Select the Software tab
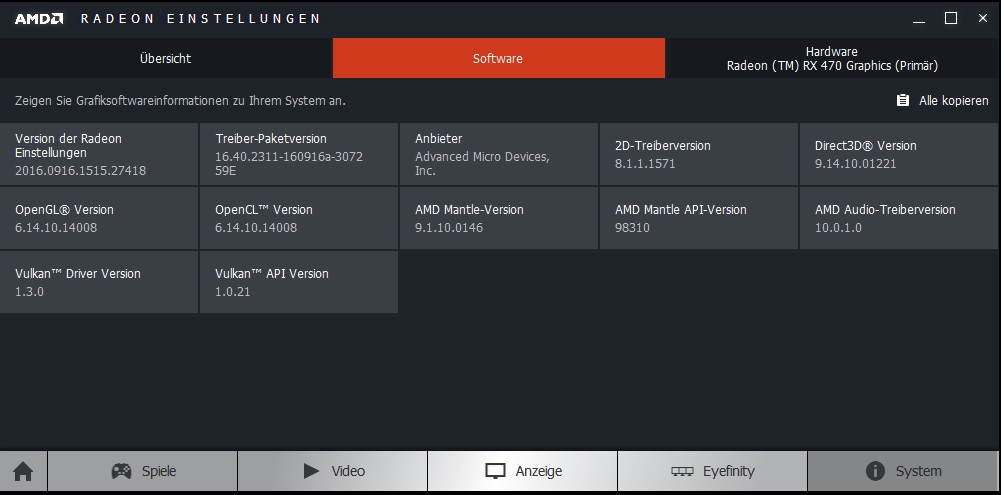1004x495 pixels. point(498,58)
